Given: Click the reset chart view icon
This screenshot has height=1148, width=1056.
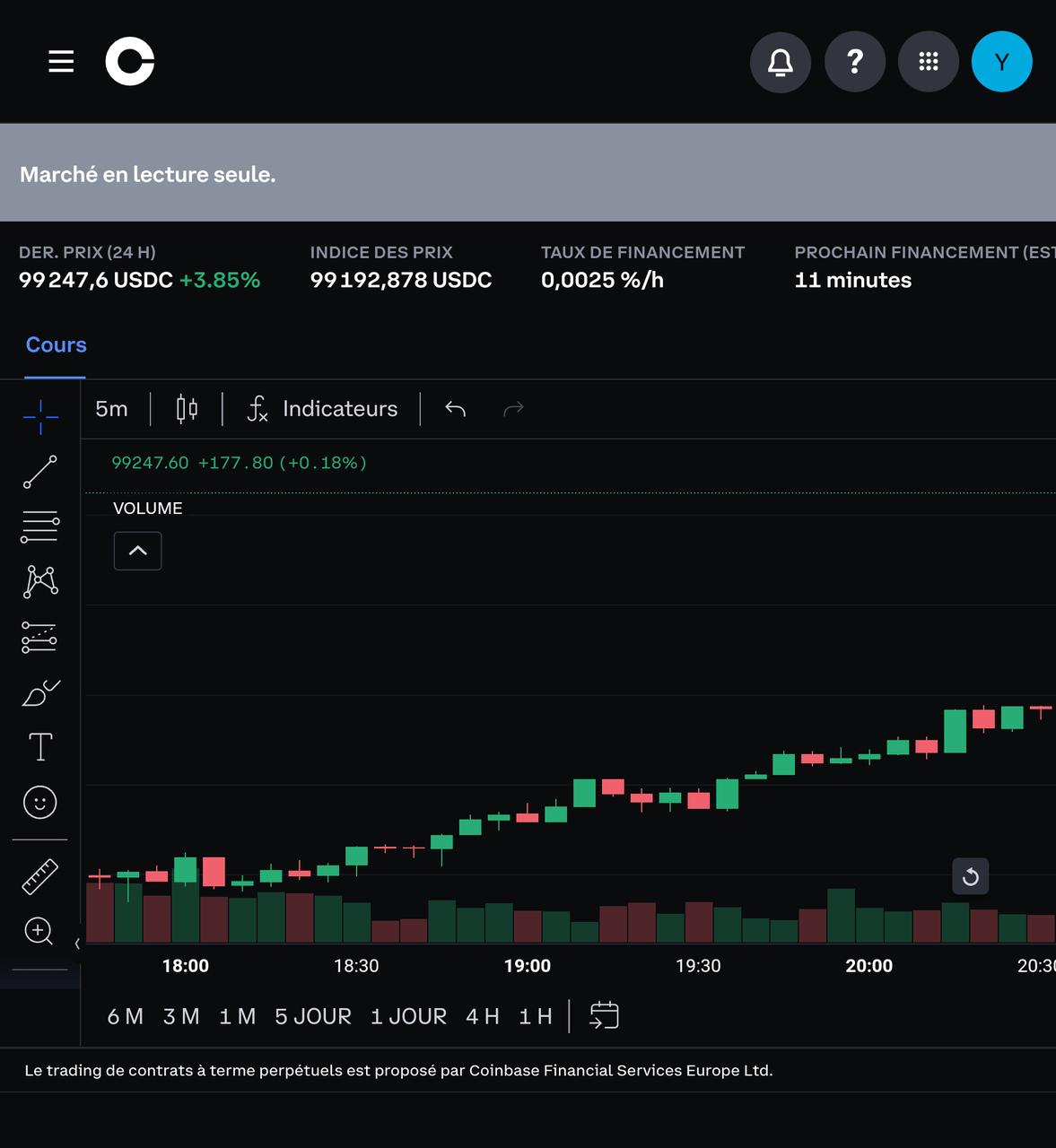Looking at the screenshot, I should pos(970,876).
